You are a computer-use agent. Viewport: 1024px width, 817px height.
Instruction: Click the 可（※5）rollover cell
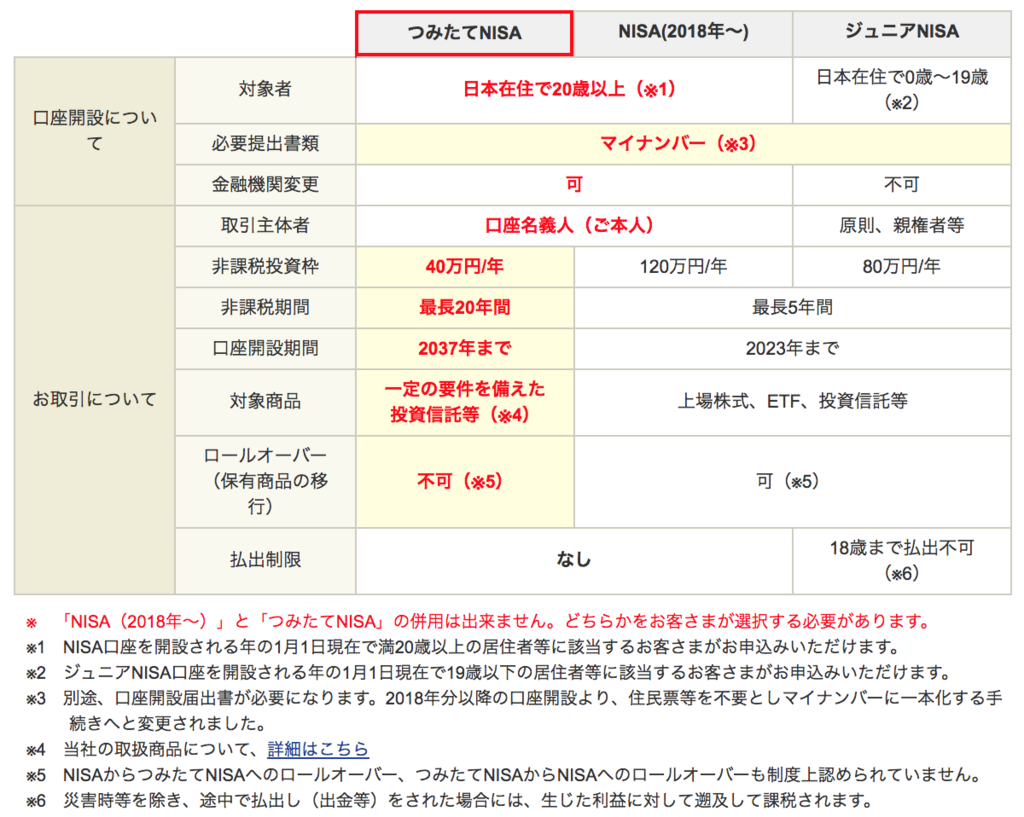click(x=793, y=482)
